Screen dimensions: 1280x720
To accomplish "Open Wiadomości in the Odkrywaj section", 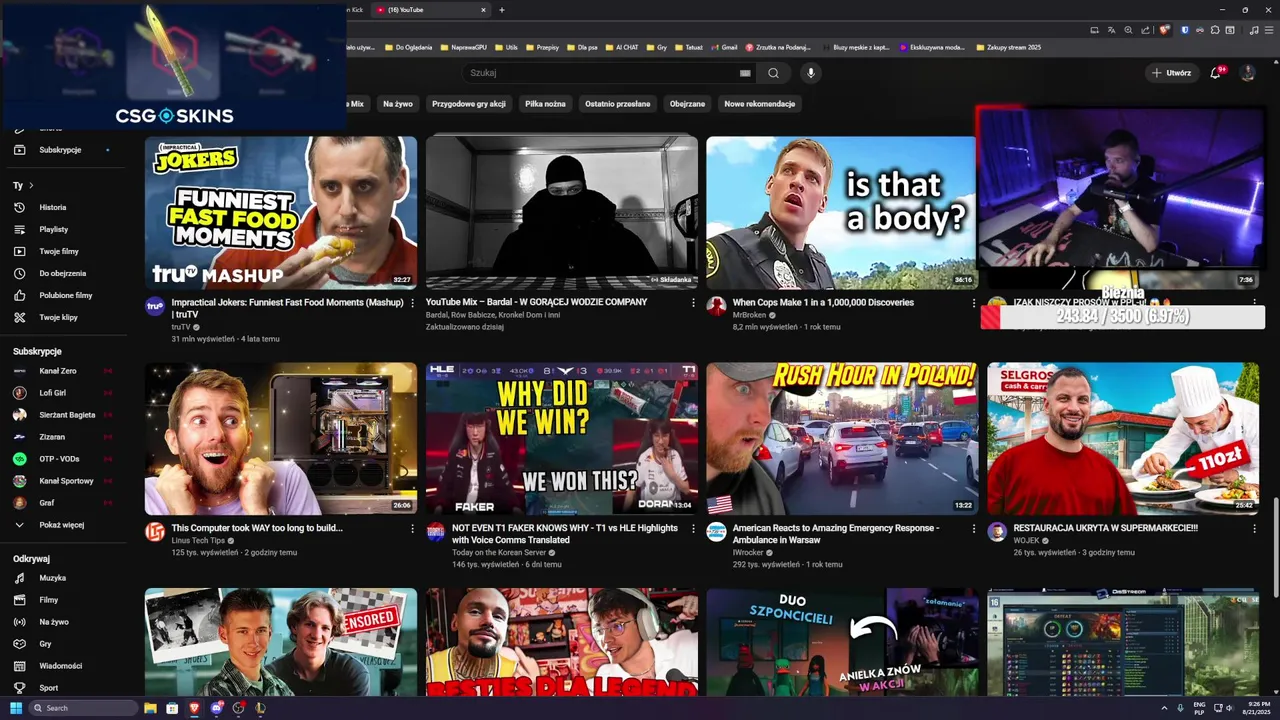I will (60, 666).
